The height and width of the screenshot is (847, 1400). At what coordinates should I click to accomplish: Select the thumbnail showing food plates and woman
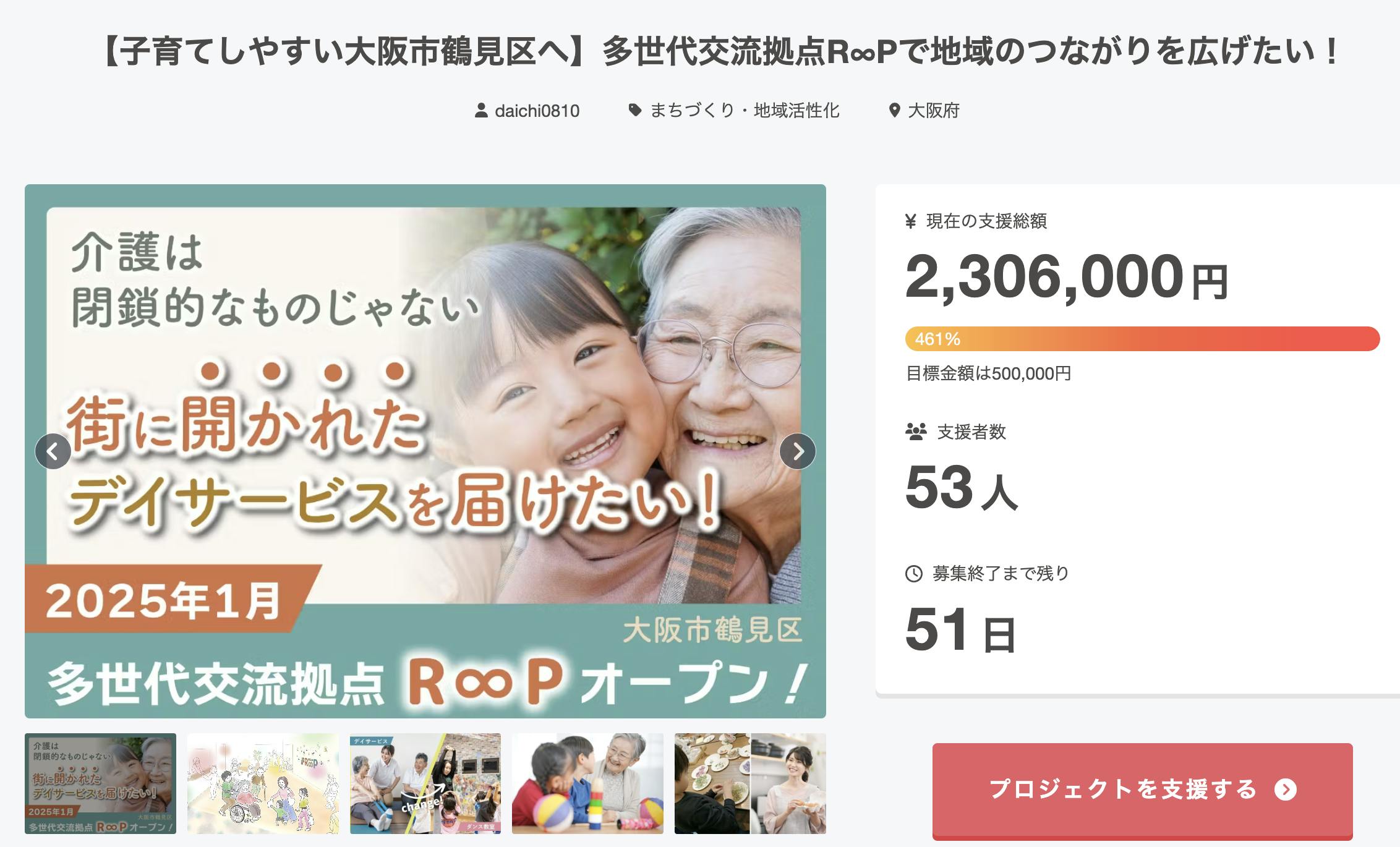tap(750, 783)
